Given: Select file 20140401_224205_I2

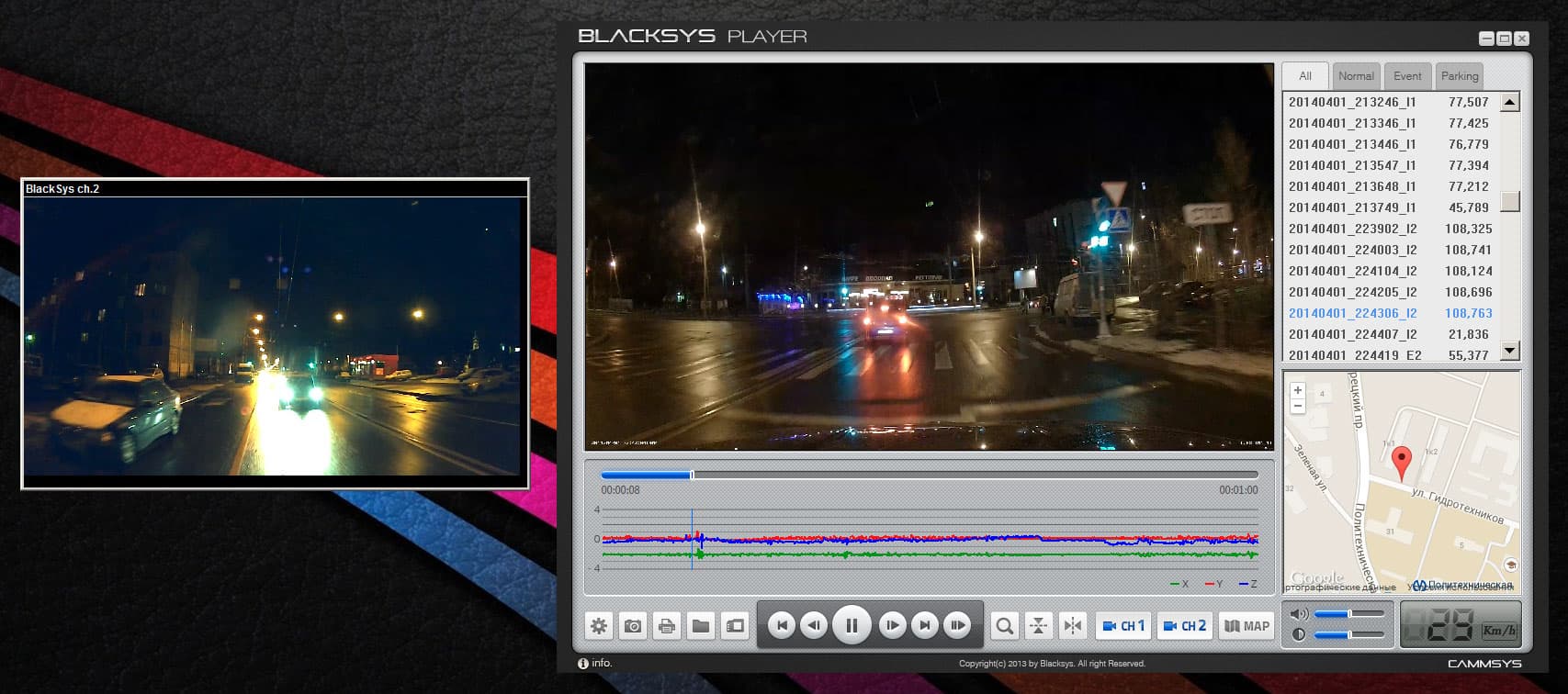Looking at the screenshot, I should coord(1391,292).
